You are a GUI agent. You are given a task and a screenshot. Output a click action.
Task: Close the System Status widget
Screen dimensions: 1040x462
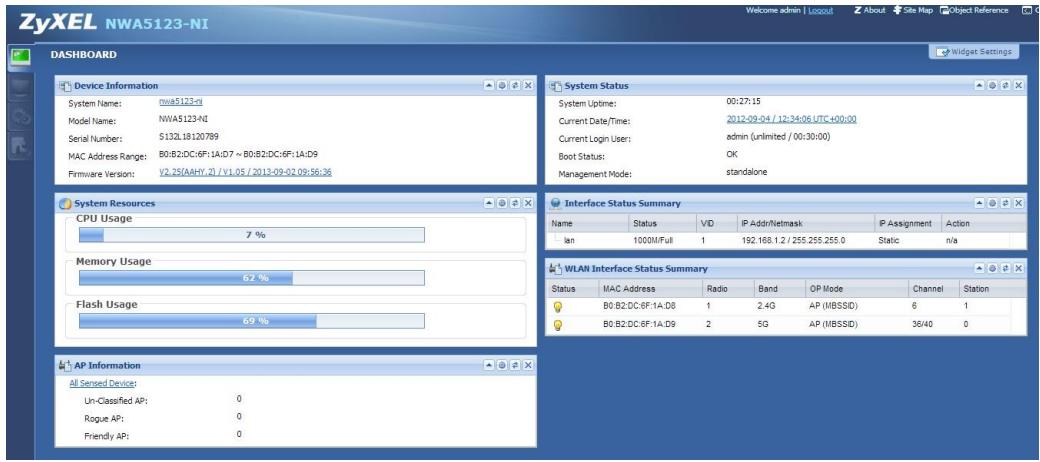point(1019,86)
